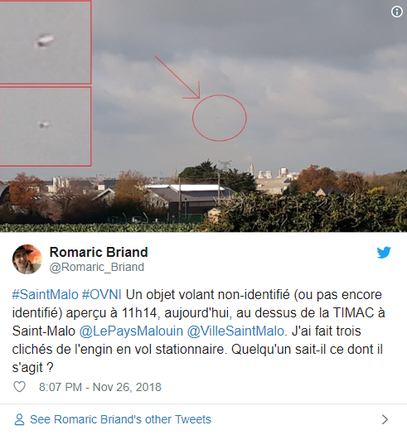This screenshot has height=435, width=407.
Task: Open the #SaintMalo hashtag
Action: pos(45,295)
